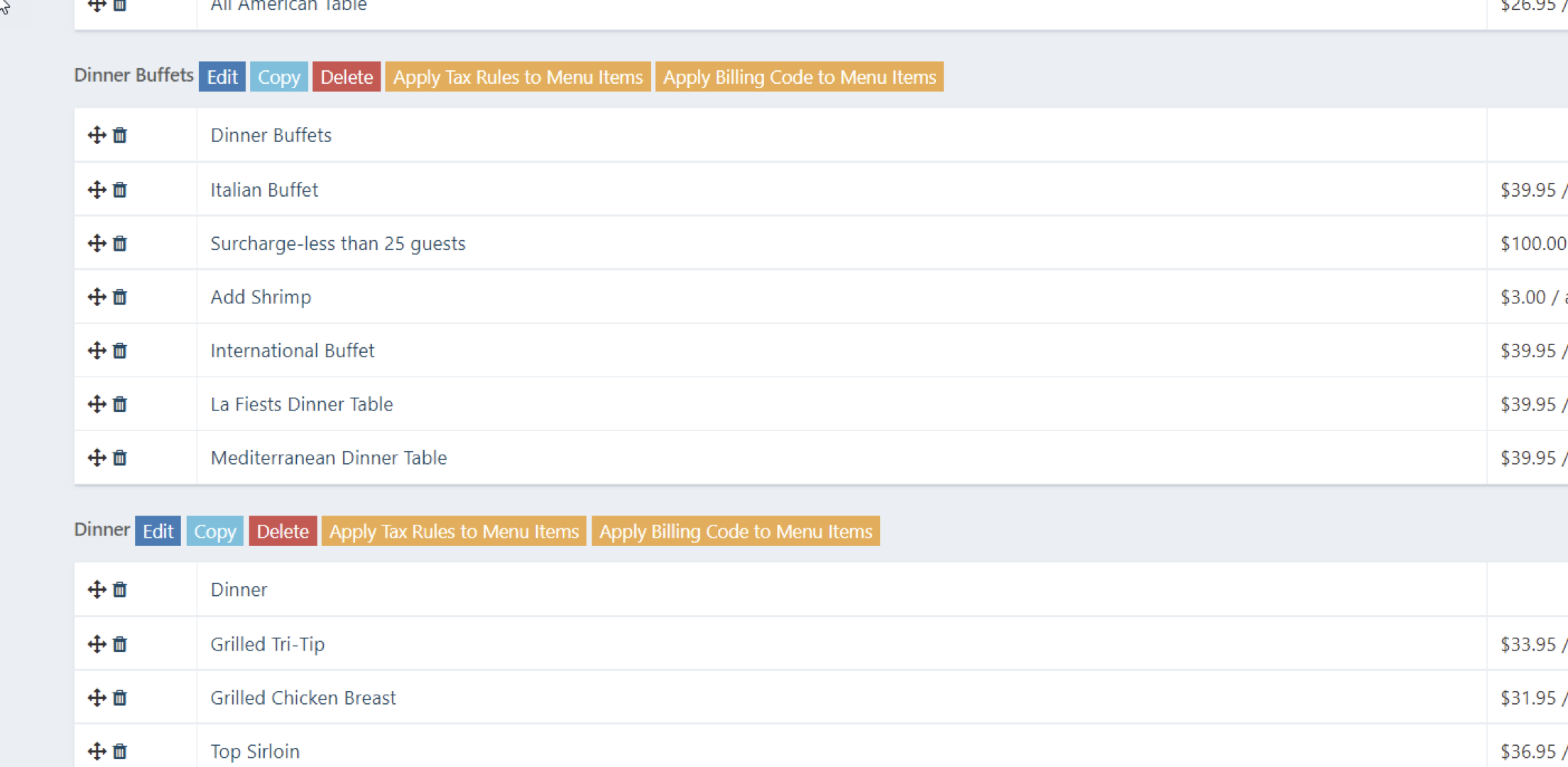Edit the Dinner Buffets section
1568x767 pixels.
(x=222, y=77)
